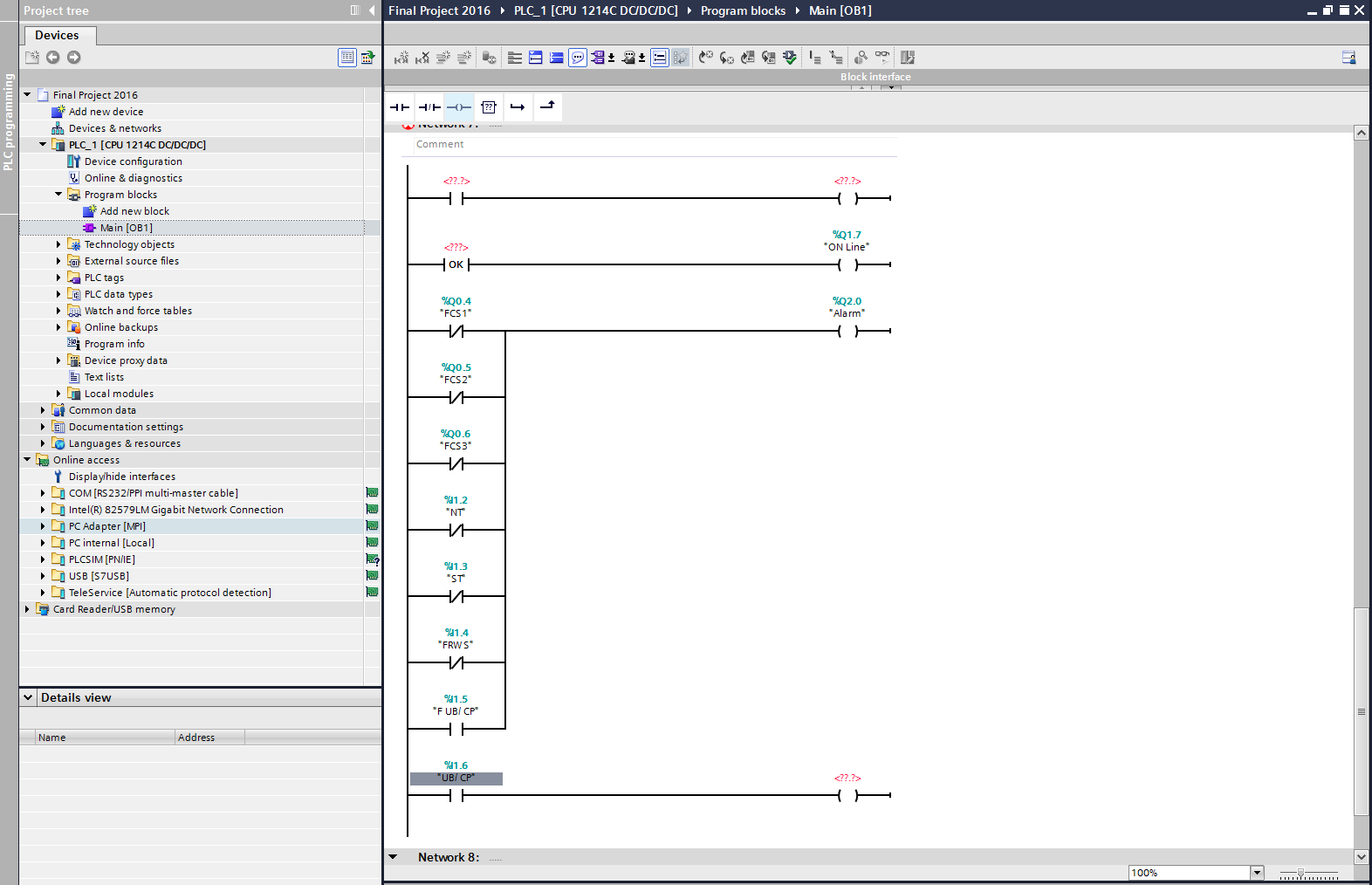
Task: Insert an empty box instruction
Action: coord(489,107)
